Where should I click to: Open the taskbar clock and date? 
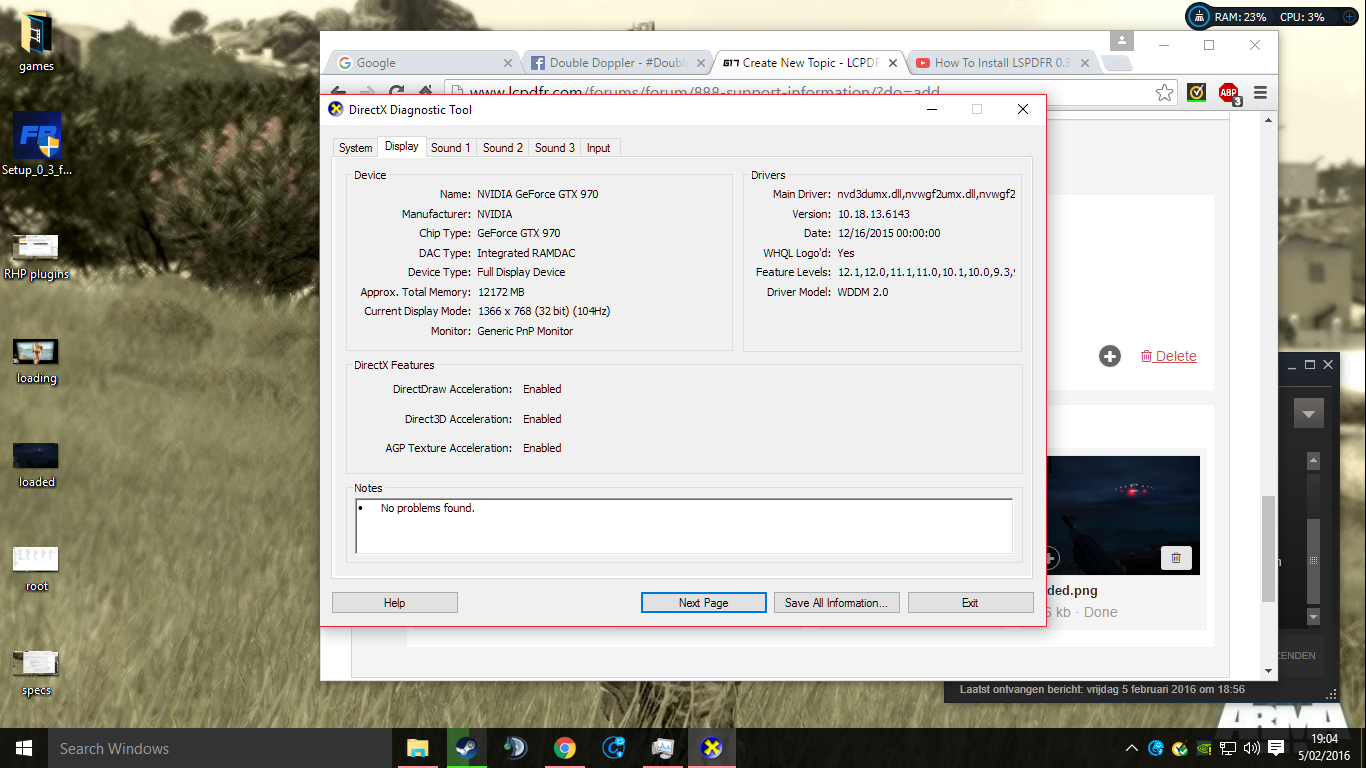(x=1324, y=748)
